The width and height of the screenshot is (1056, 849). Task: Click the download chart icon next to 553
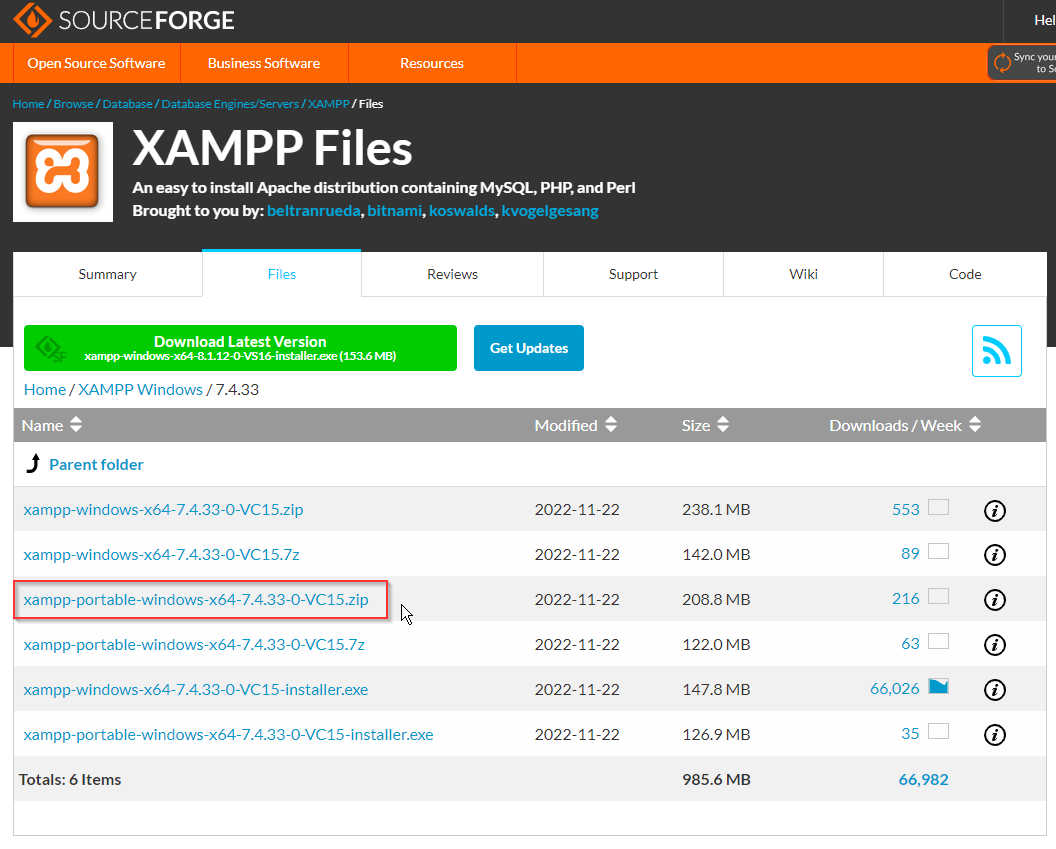tap(938, 507)
